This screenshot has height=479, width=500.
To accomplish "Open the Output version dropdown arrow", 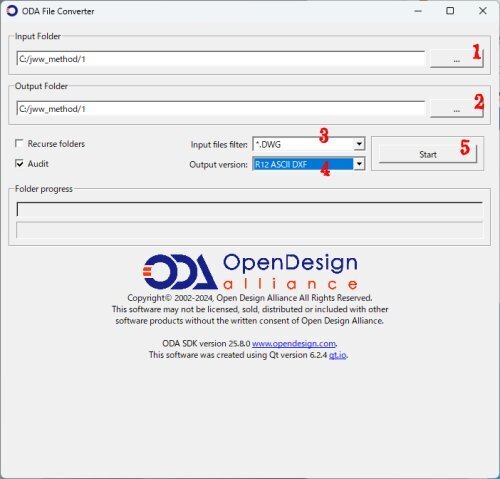I will pyautogui.click(x=359, y=164).
